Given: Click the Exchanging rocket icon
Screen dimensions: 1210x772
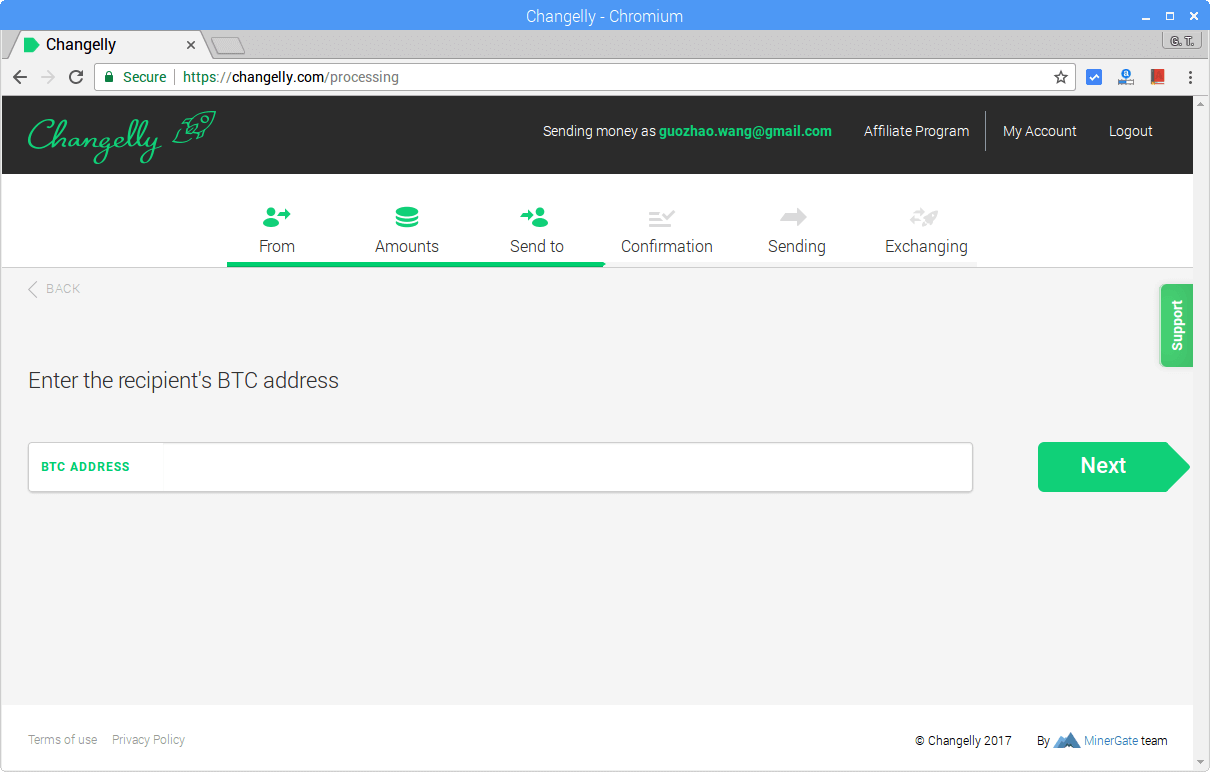Looking at the screenshot, I should [x=924, y=216].
